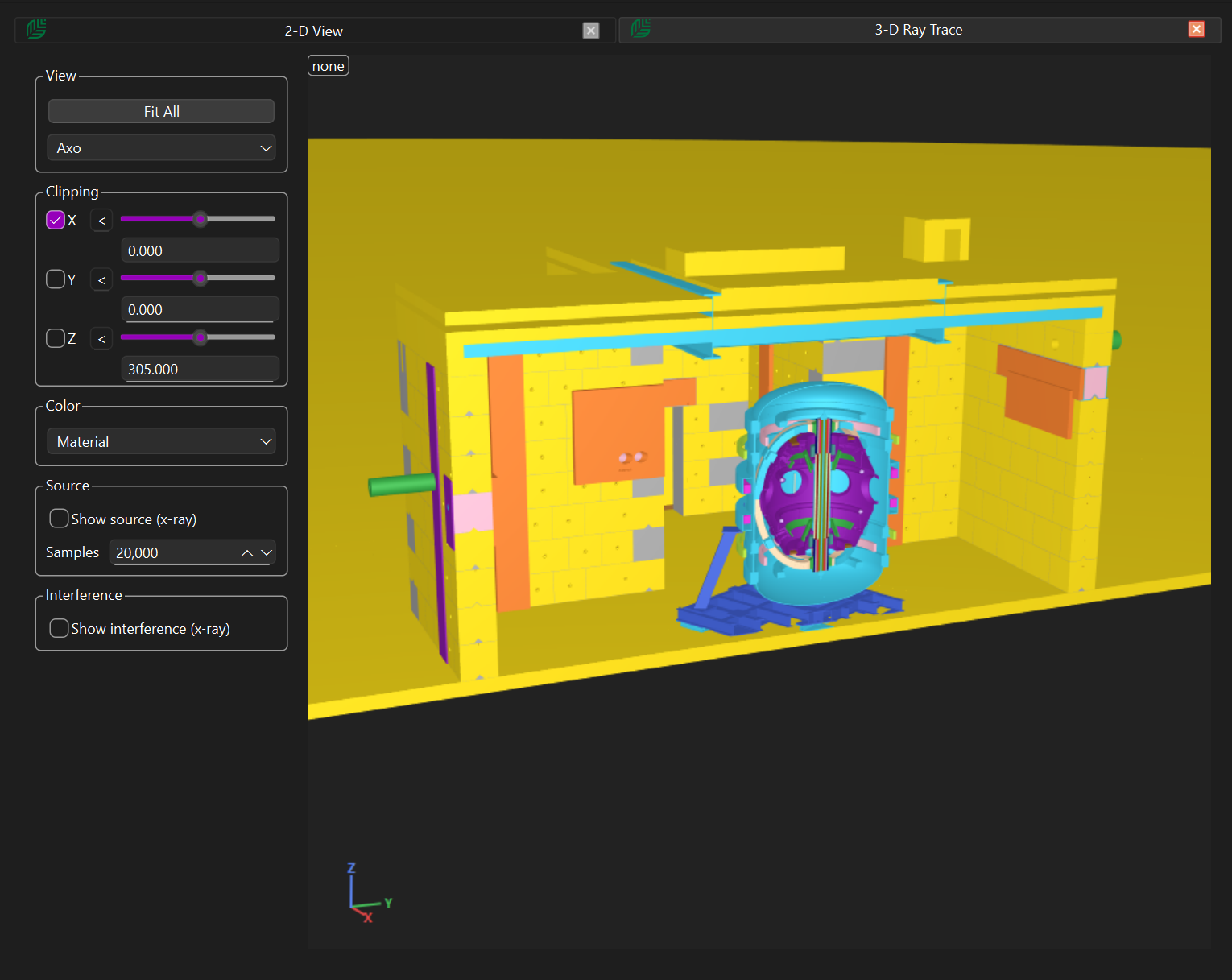
Task: Click the XYZ axis triad in viewport
Action: pyautogui.click(x=369, y=893)
